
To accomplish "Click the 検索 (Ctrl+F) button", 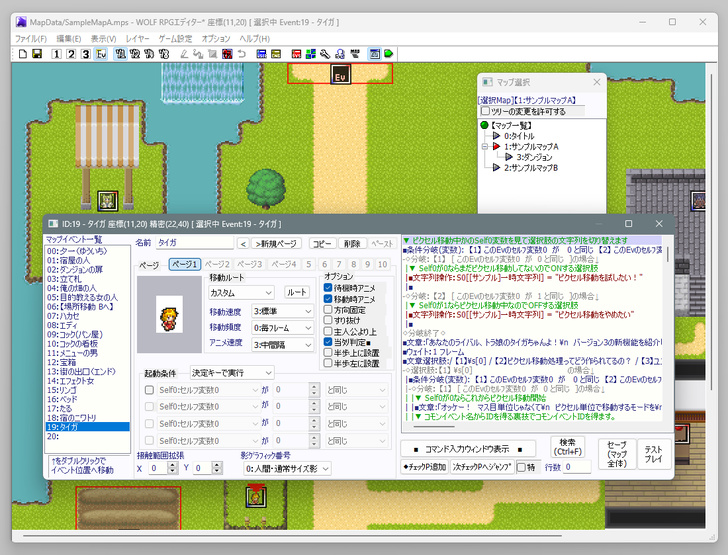I will point(567,447).
